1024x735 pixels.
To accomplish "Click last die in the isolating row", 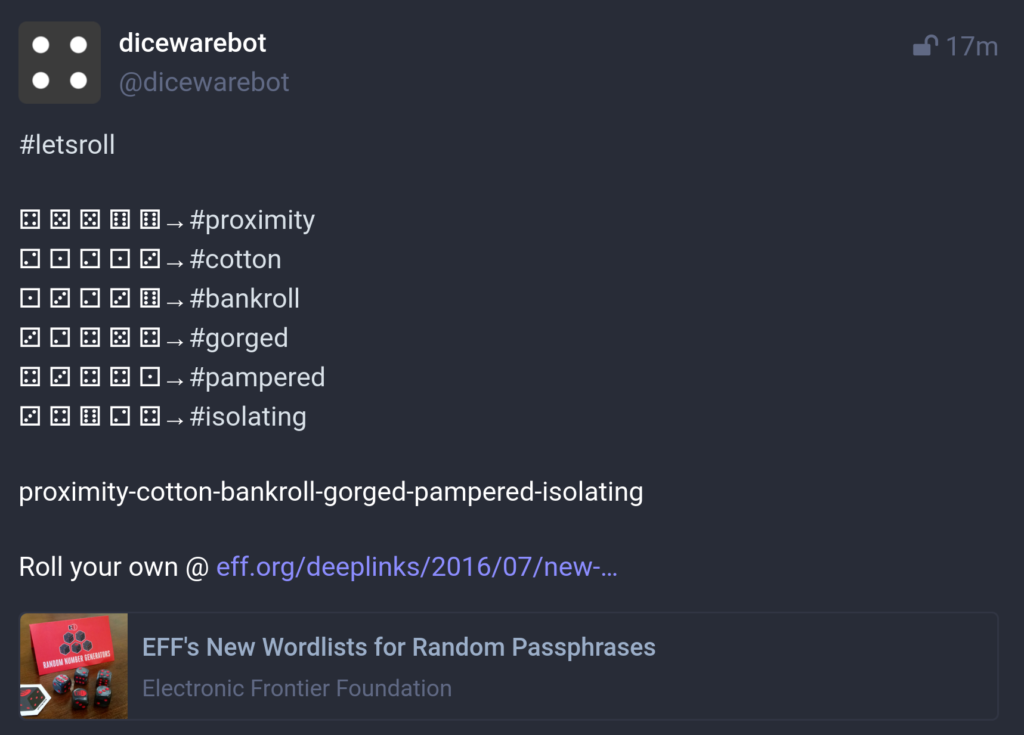I will [x=150, y=416].
